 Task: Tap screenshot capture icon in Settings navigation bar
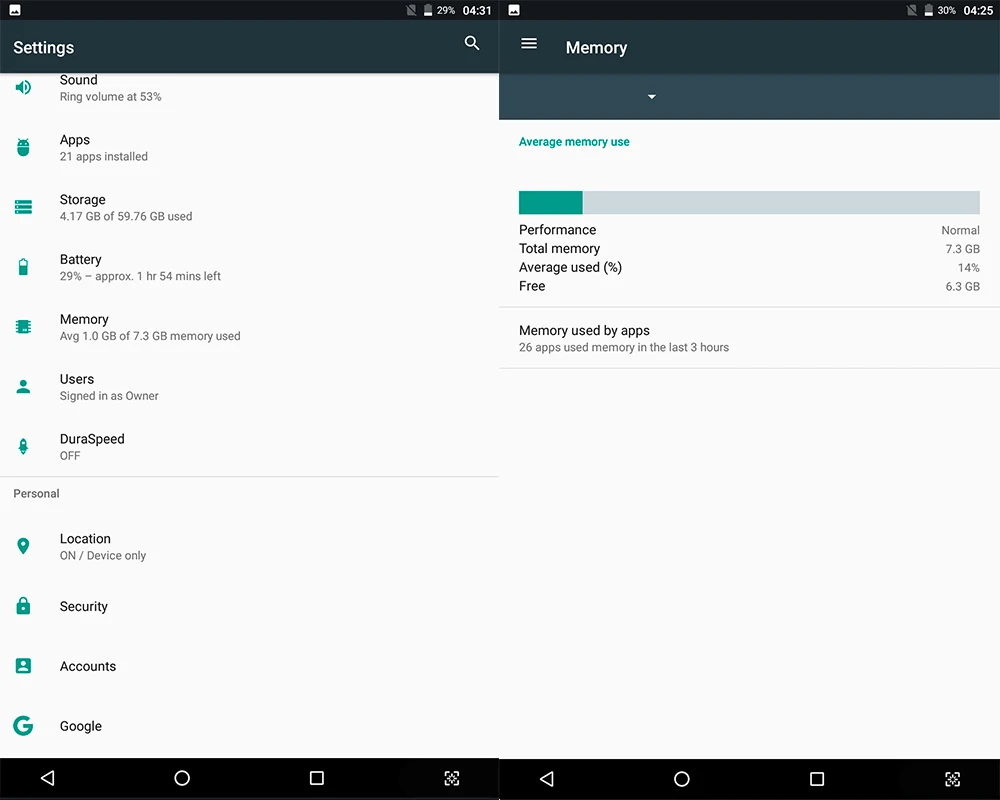452,778
